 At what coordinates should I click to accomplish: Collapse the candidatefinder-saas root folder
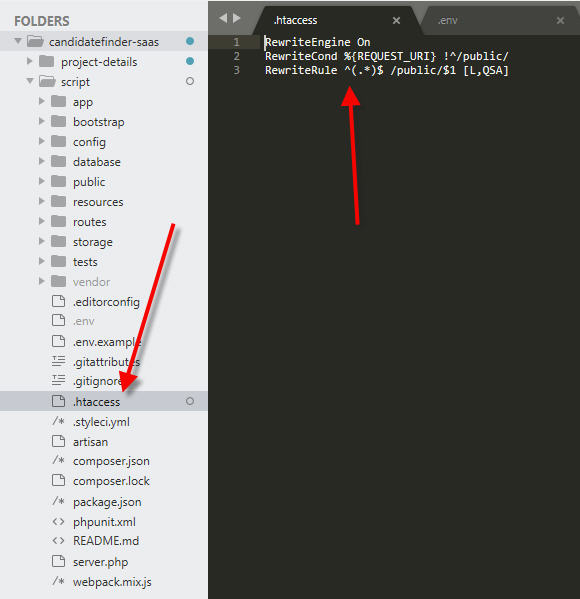click(18, 41)
